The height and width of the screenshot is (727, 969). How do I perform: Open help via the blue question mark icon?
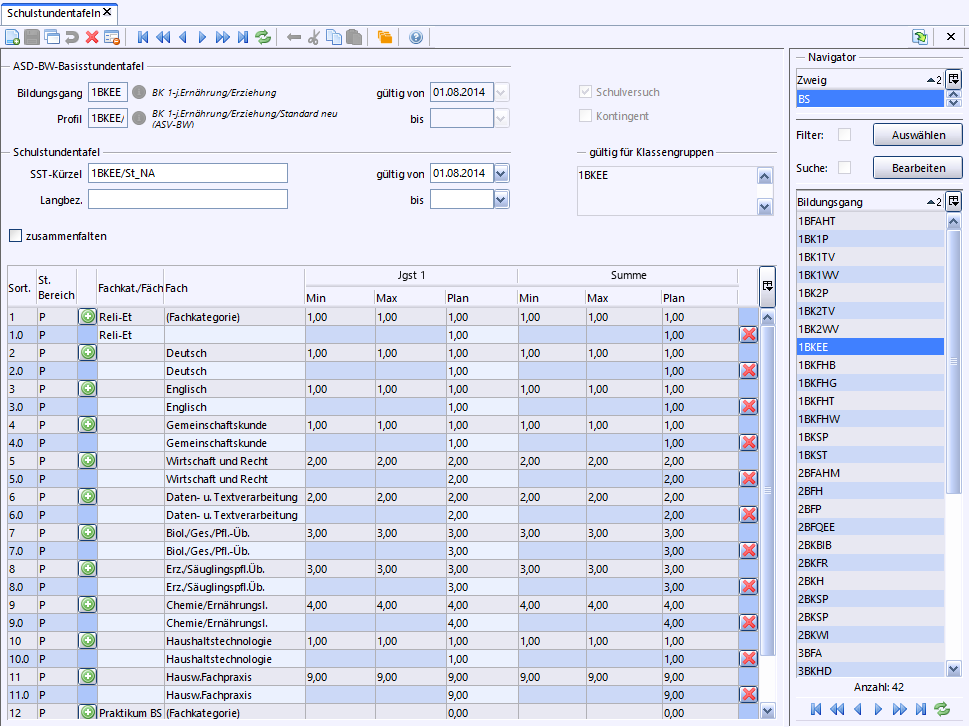point(416,38)
